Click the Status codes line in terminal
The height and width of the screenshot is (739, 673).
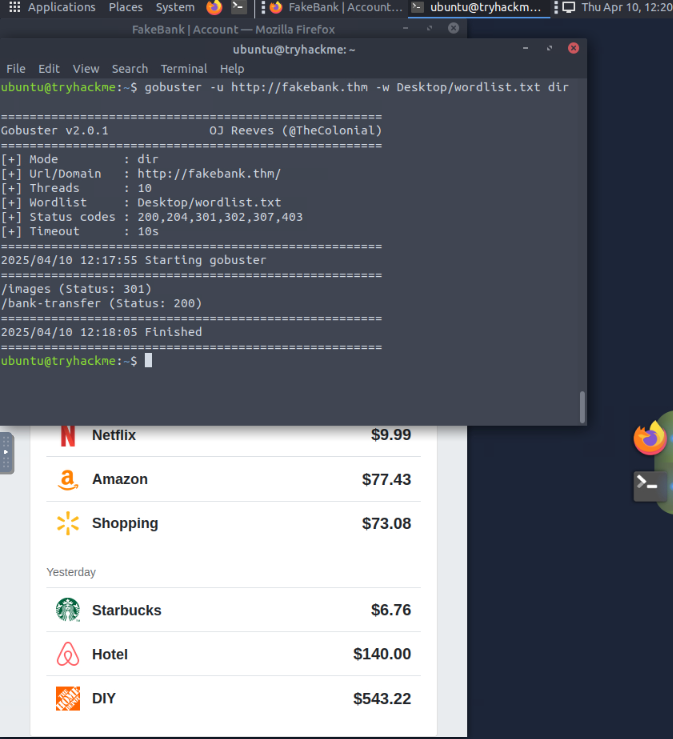152,217
